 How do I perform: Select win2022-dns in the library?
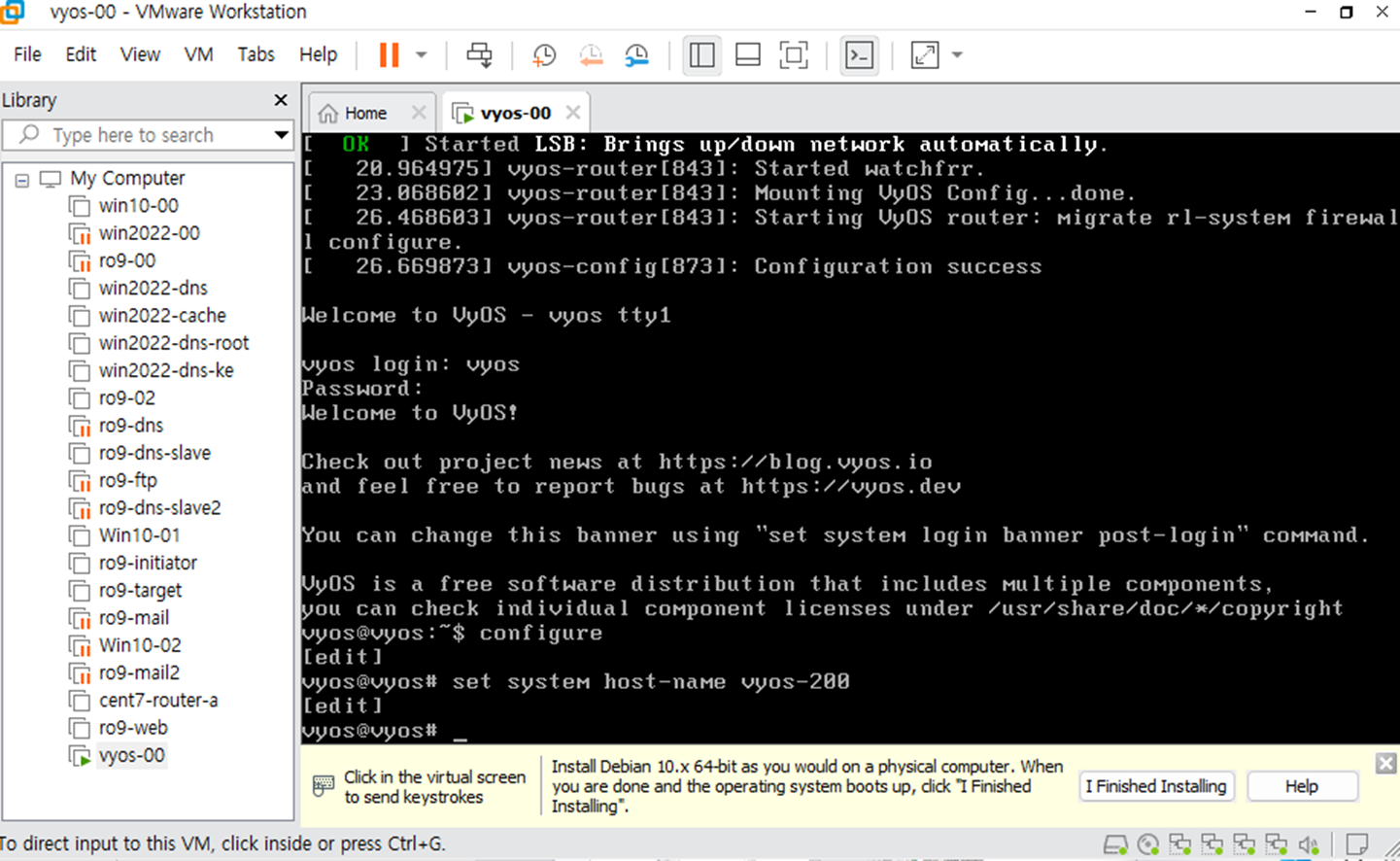click(x=153, y=289)
